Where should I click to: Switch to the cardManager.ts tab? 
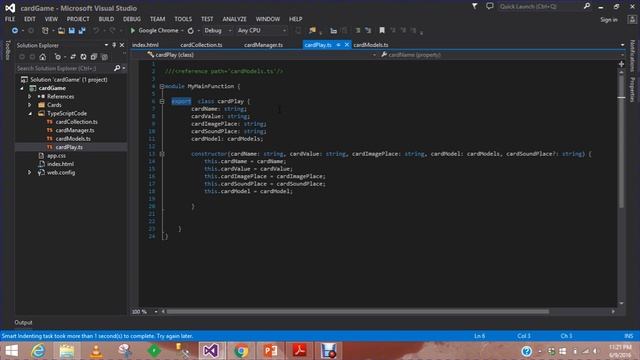pos(263,45)
